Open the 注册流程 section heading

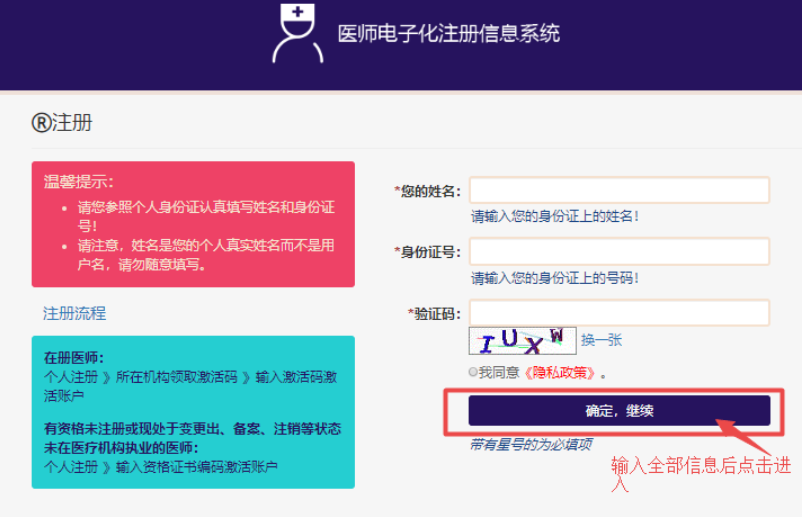[74, 313]
